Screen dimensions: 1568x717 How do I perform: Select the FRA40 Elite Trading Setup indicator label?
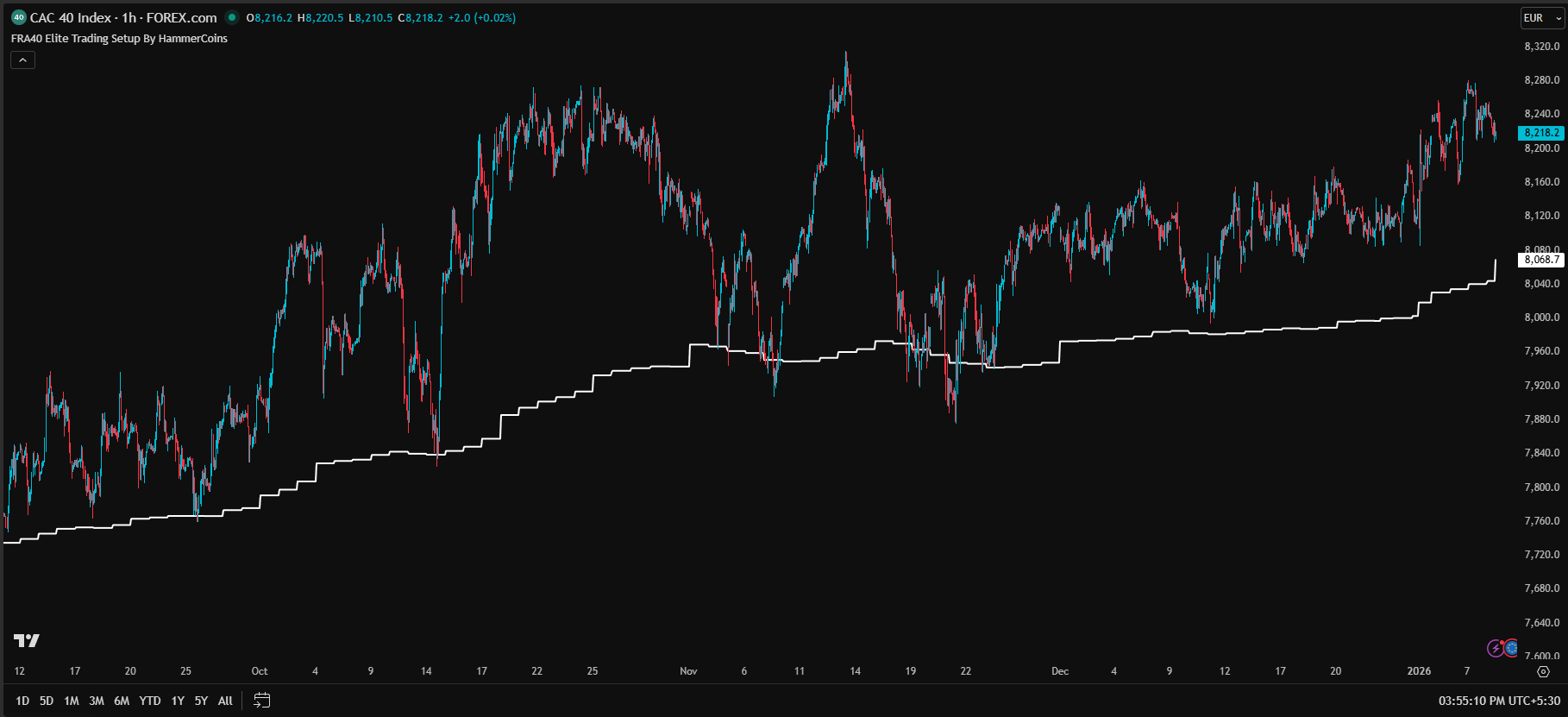coord(119,38)
